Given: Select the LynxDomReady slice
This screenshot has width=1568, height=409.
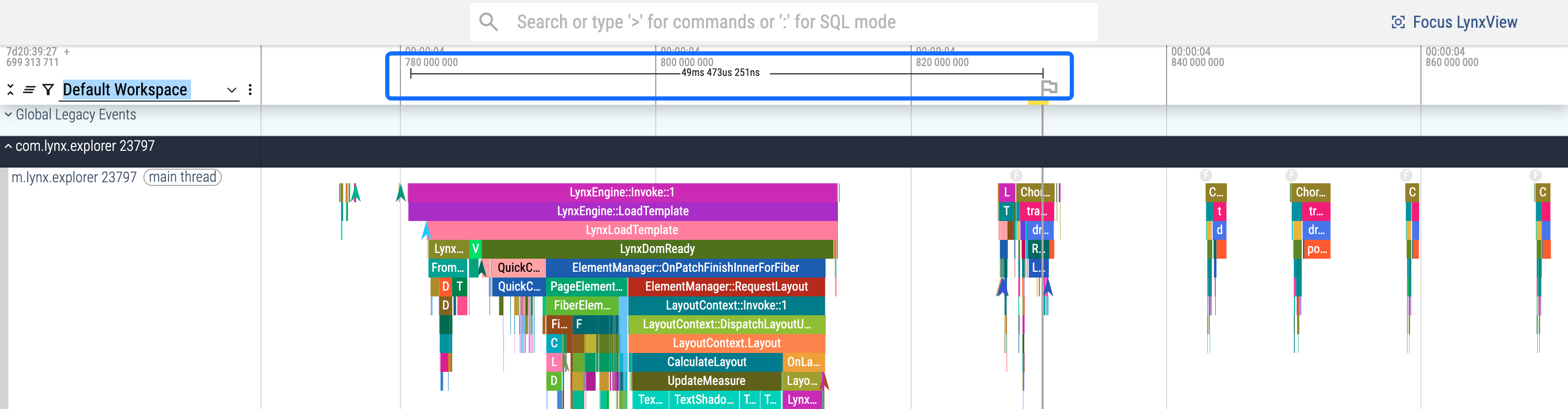Looking at the screenshot, I should click(657, 249).
